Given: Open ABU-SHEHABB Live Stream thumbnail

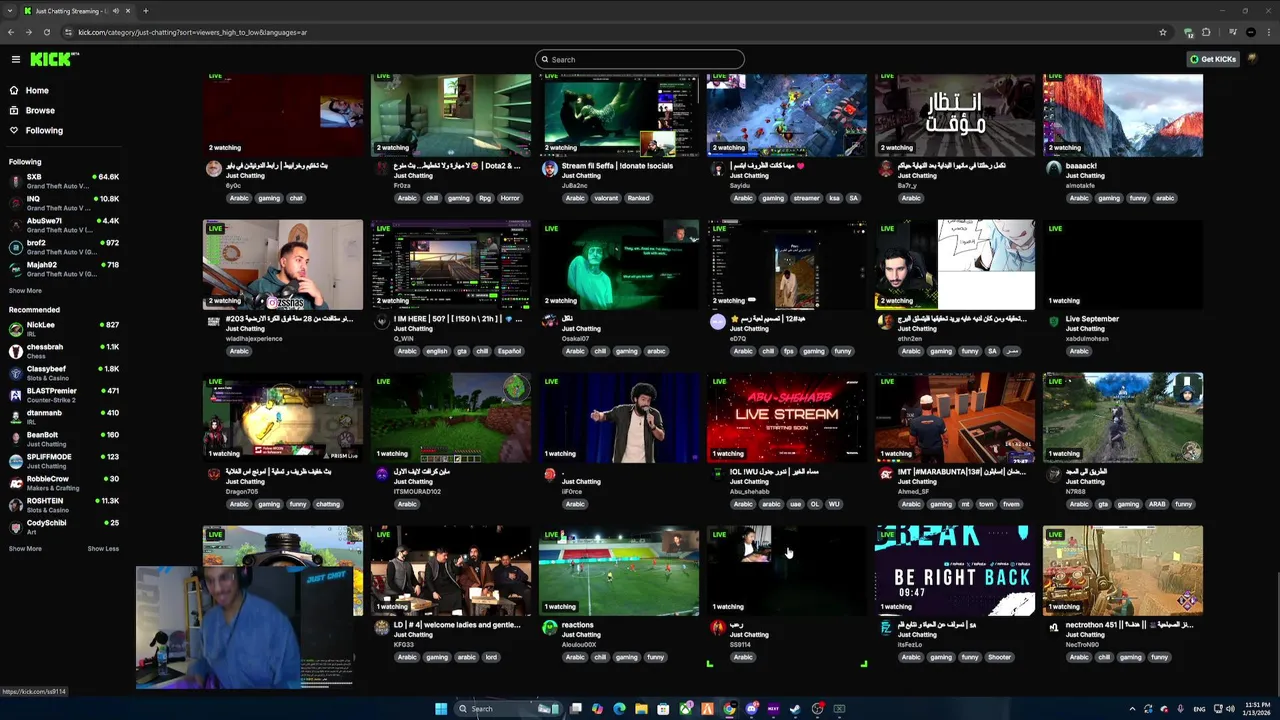Looking at the screenshot, I should tap(787, 417).
